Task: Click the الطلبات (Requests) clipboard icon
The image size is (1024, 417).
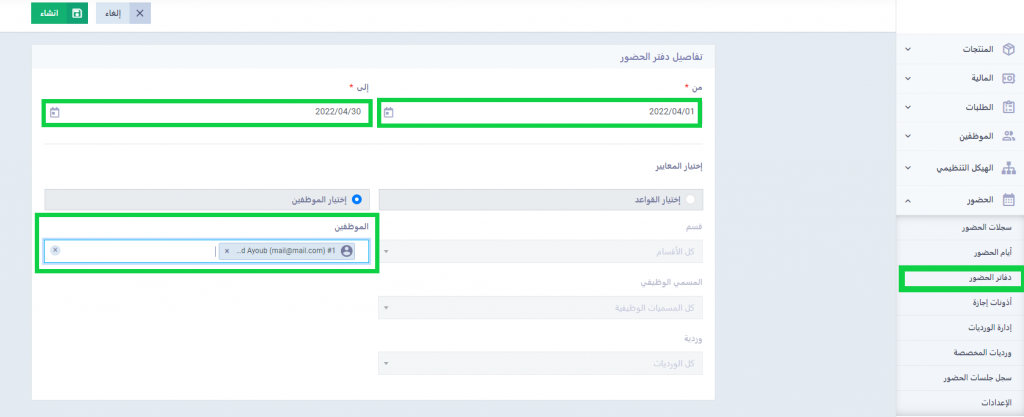Action: pos(1008,107)
